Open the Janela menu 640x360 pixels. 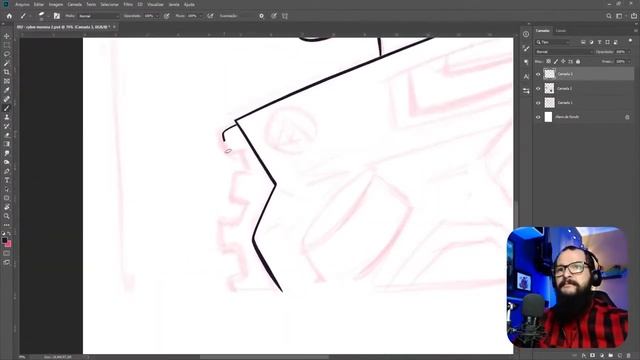pyautogui.click(x=174, y=4)
